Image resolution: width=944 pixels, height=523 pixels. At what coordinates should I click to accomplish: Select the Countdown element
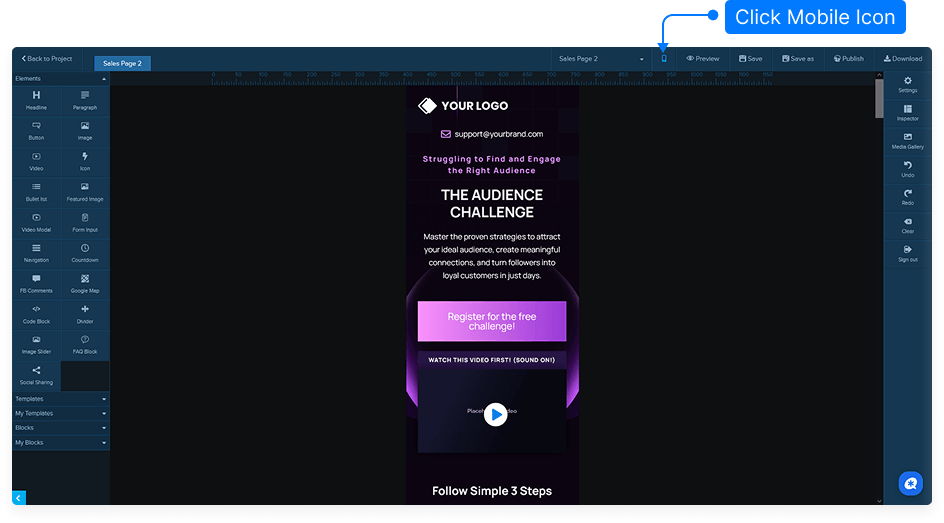[x=85, y=252]
